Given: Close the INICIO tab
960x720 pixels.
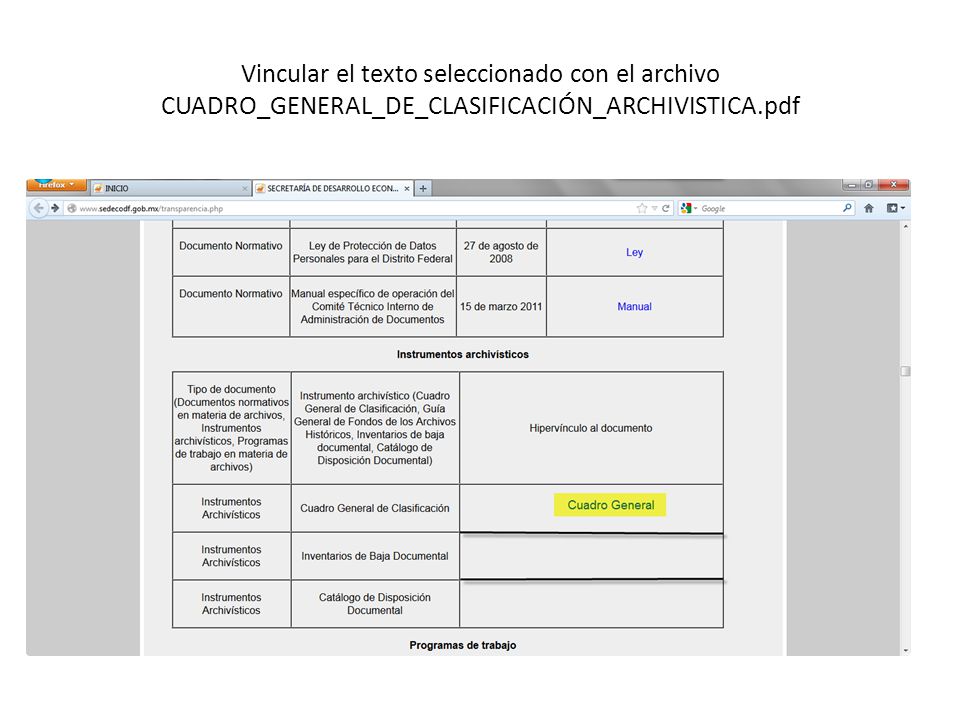Looking at the screenshot, I should click(244, 189).
